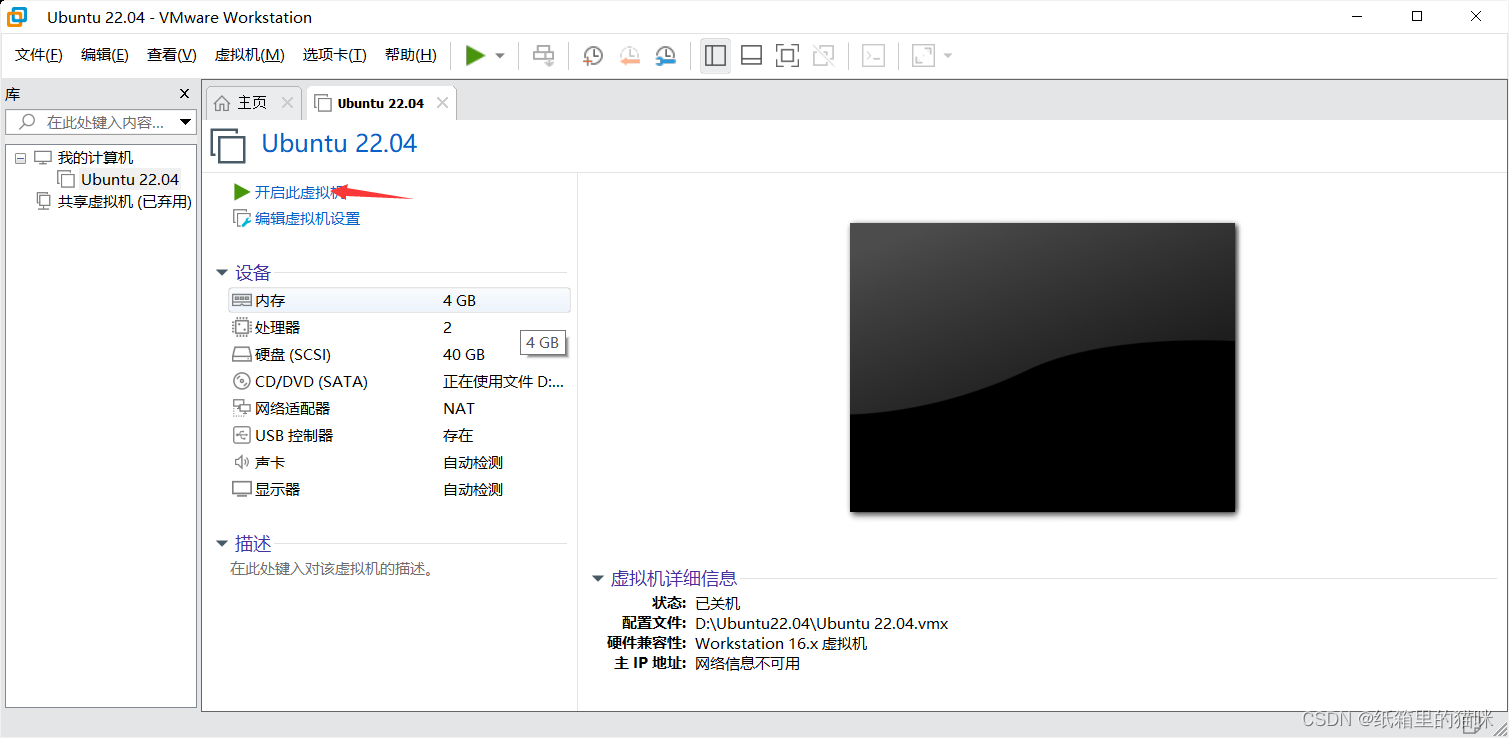Screen dimensions: 1509x738
Task: Collapse the 设备 section
Action: click(x=222, y=272)
